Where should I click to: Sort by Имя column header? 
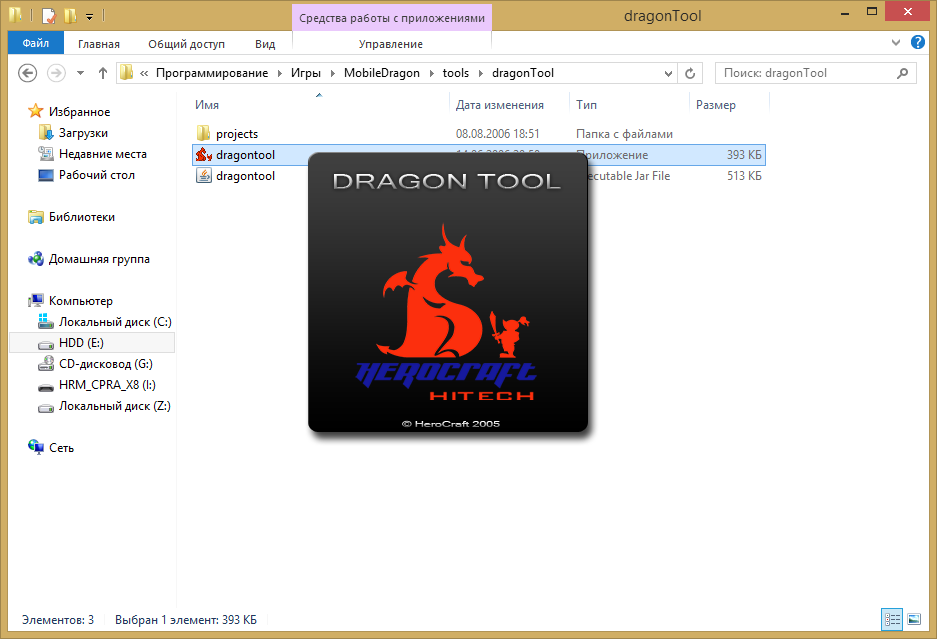tap(207, 105)
